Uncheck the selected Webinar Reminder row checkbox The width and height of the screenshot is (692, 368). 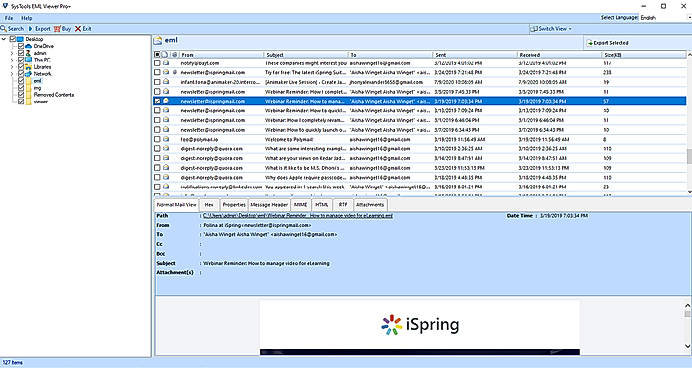(157, 101)
